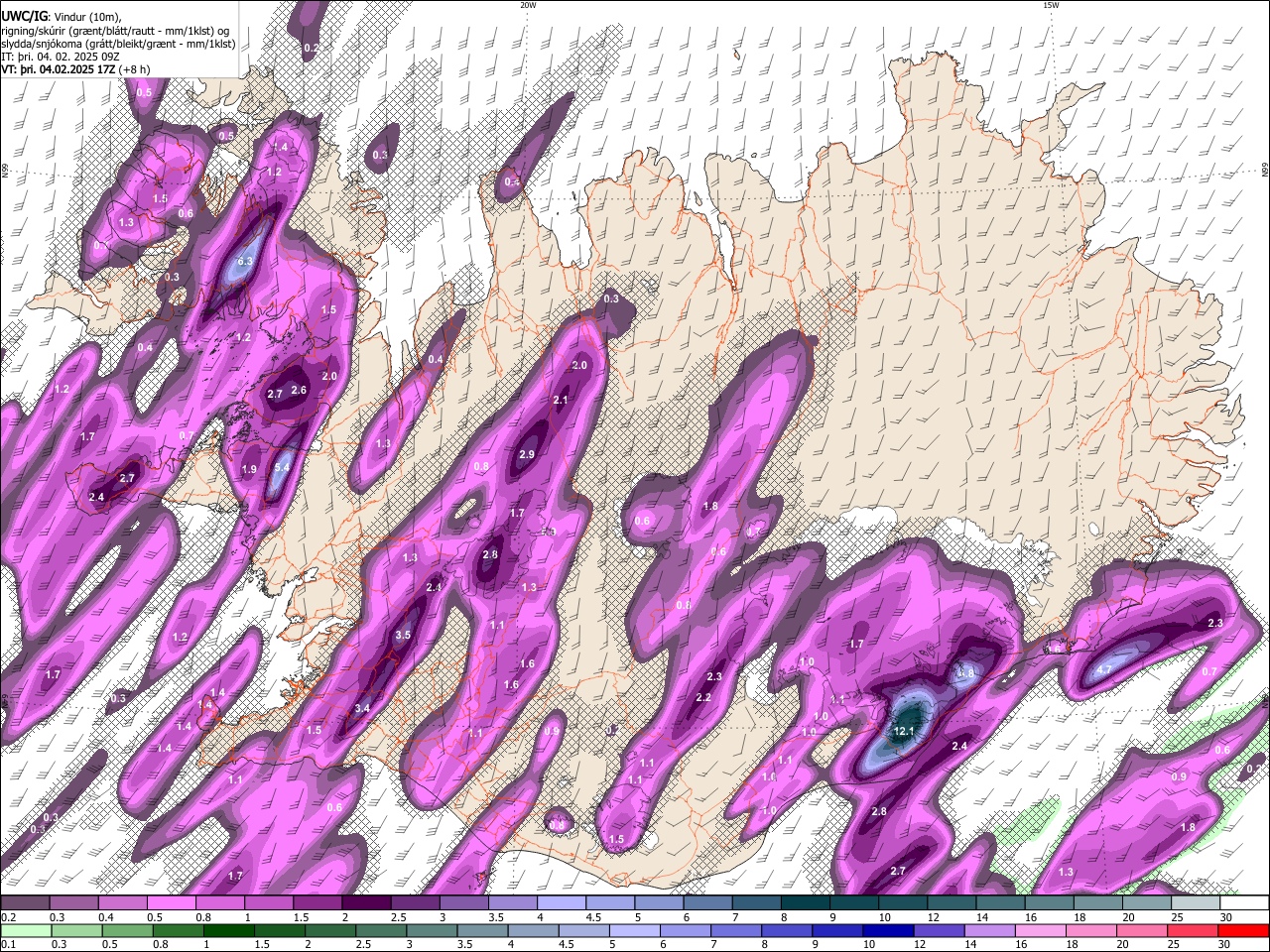
Task: Select the bright pink 0.5 swatch in top scale
Action: click(171, 902)
